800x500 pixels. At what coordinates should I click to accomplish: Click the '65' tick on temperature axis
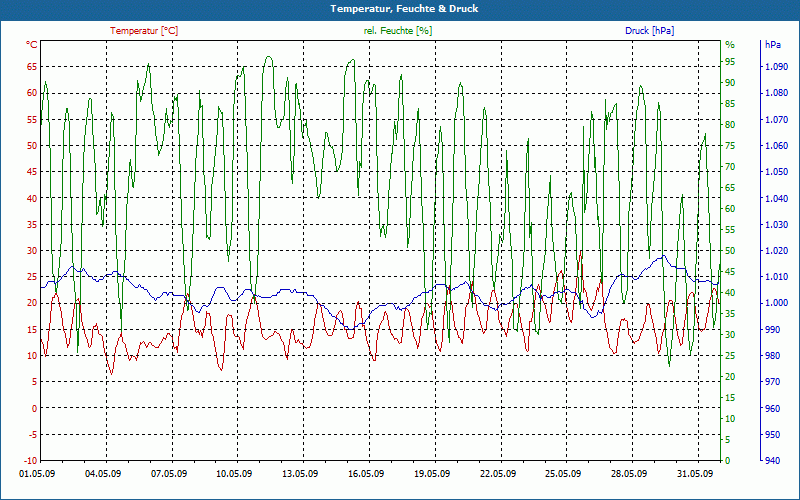(32, 66)
